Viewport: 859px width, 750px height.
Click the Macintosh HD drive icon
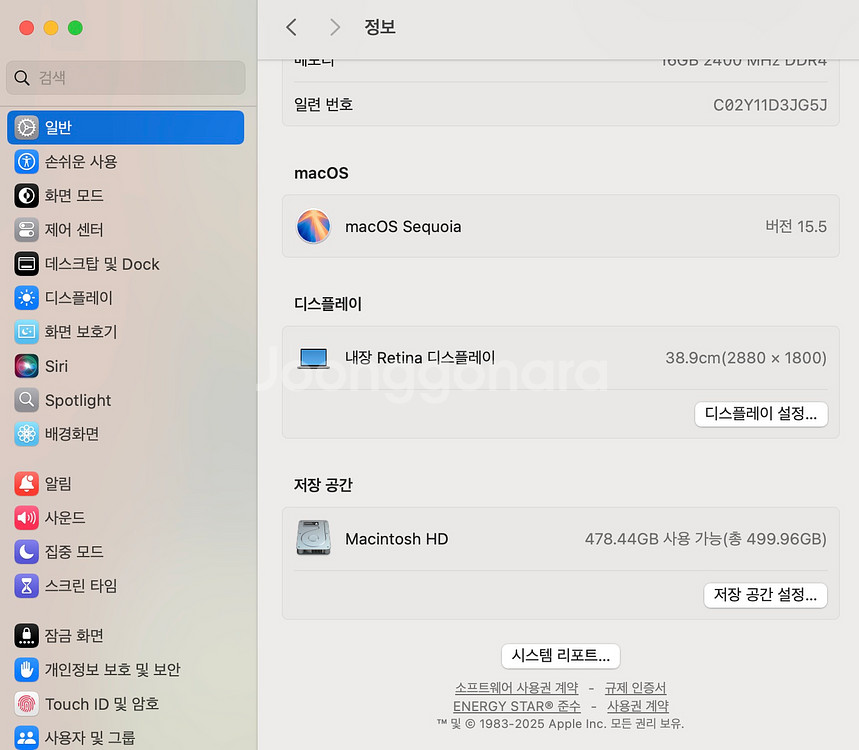(x=313, y=537)
